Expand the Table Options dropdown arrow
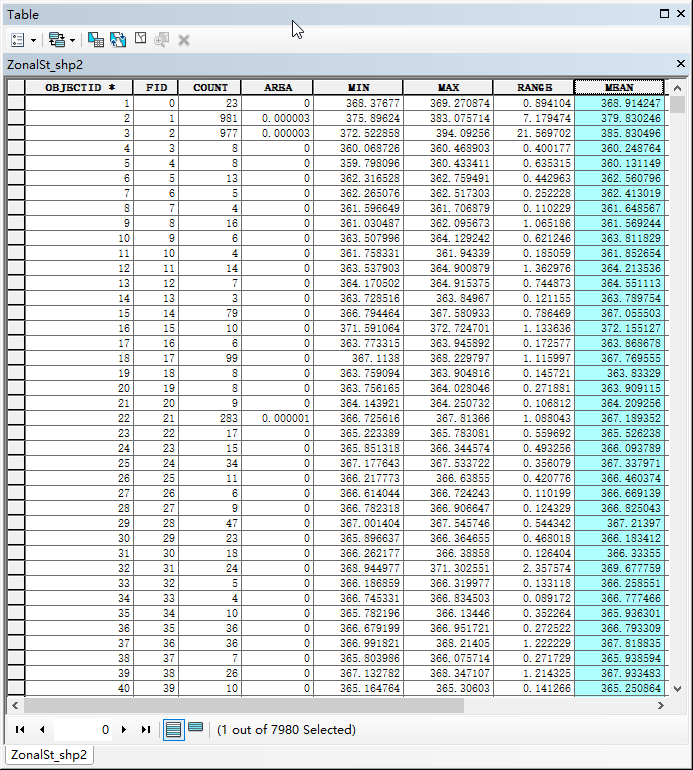693x770 pixels. pyautogui.click(x=33, y=40)
